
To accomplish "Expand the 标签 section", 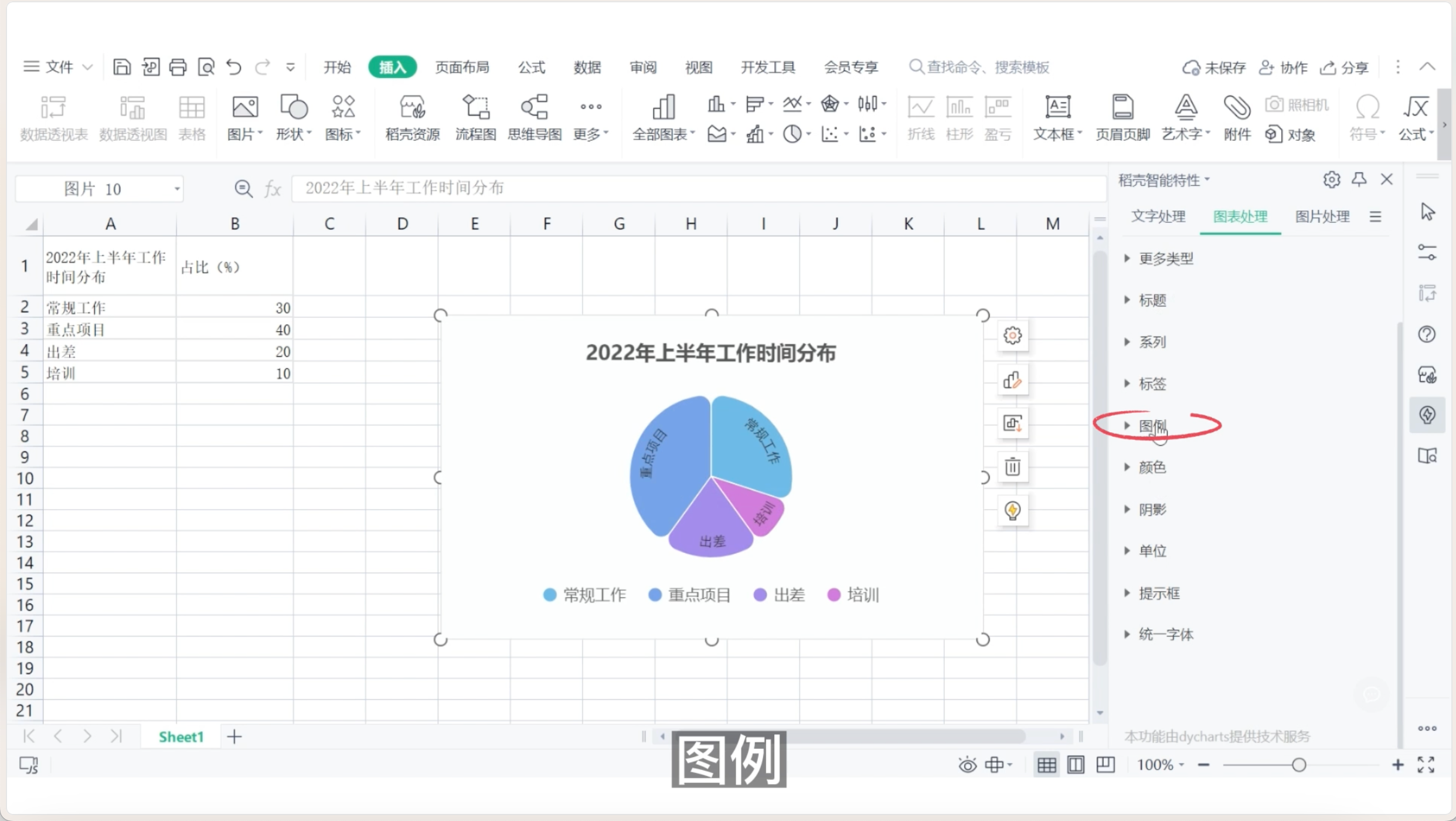I will click(1145, 384).
